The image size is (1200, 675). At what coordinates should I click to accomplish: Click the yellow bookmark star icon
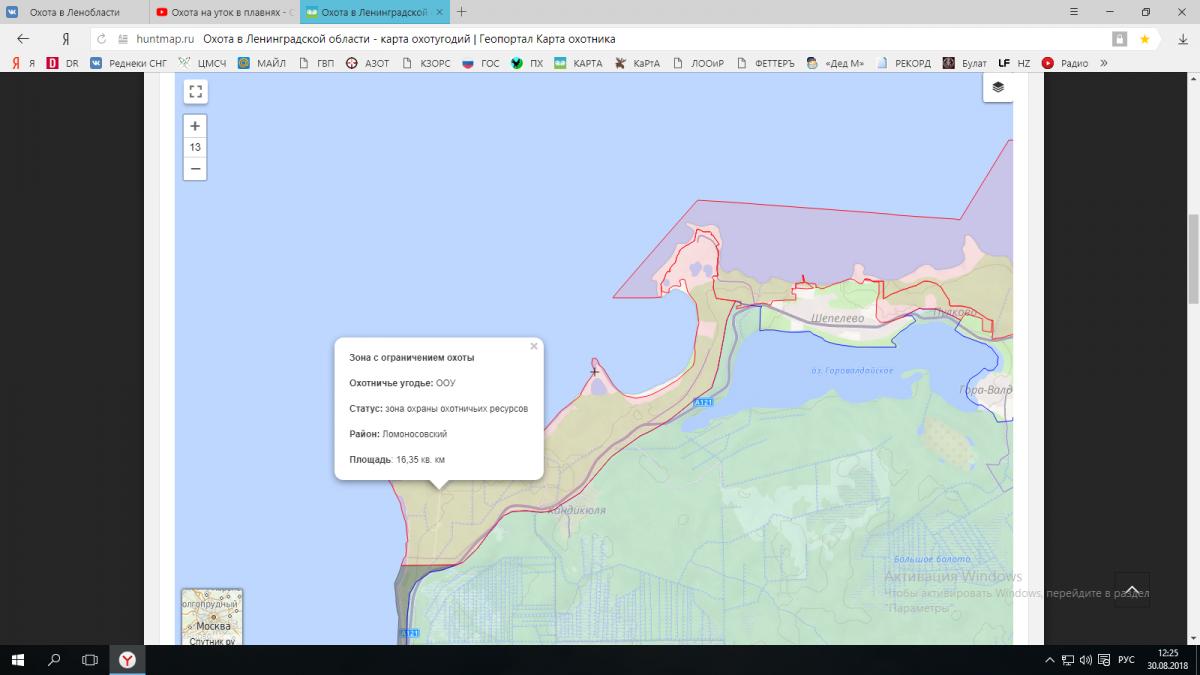pos(1144,39)
